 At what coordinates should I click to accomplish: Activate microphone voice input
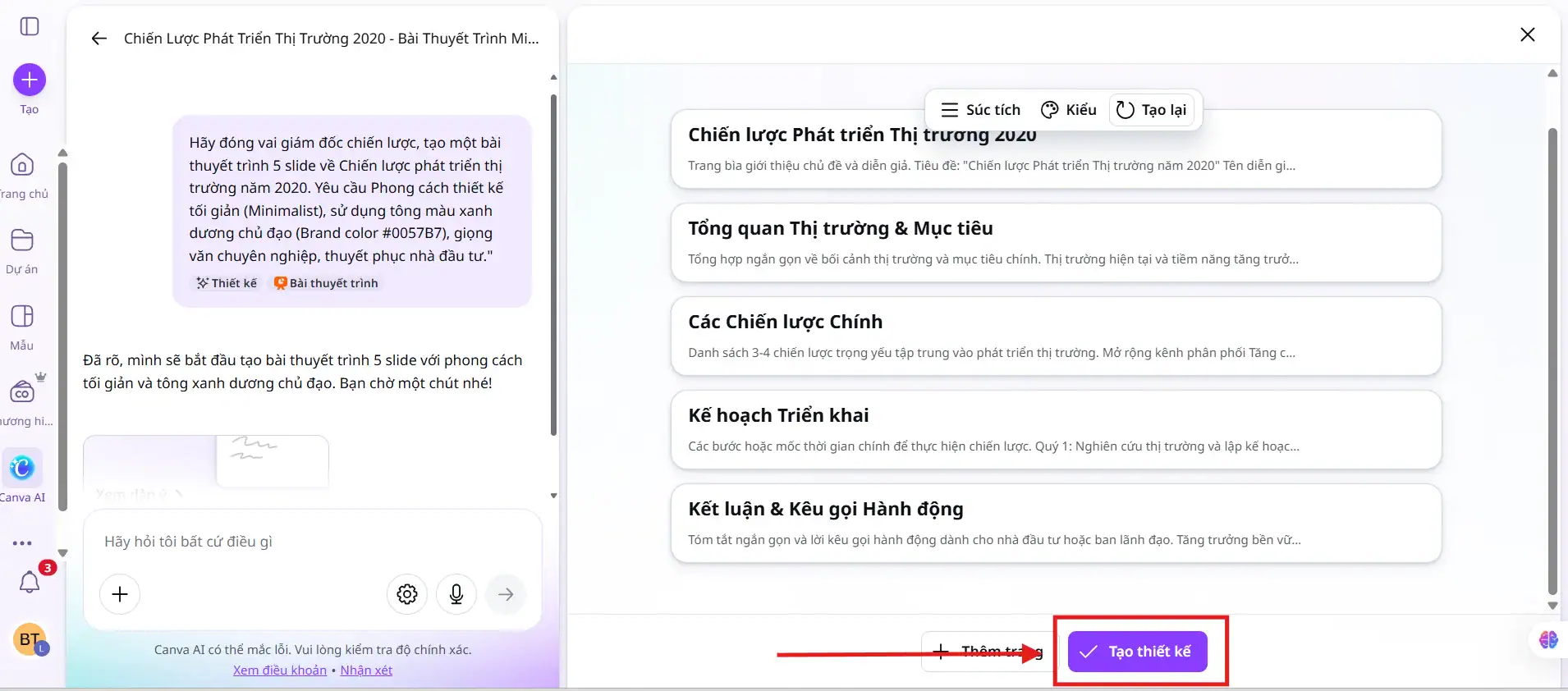[456, 594]
